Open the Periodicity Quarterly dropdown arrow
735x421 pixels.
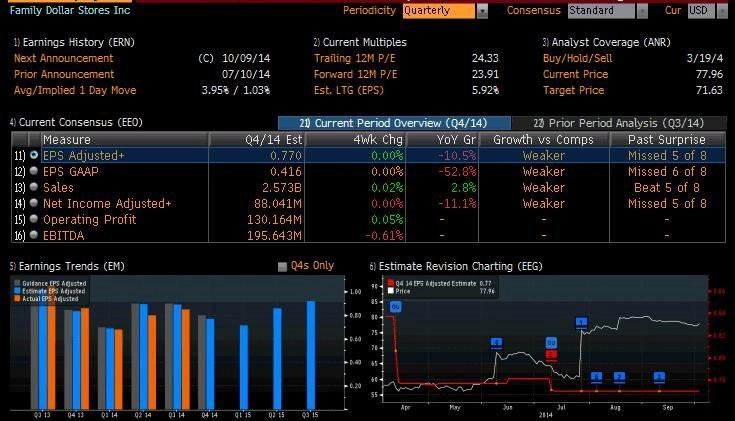[482, 11]
